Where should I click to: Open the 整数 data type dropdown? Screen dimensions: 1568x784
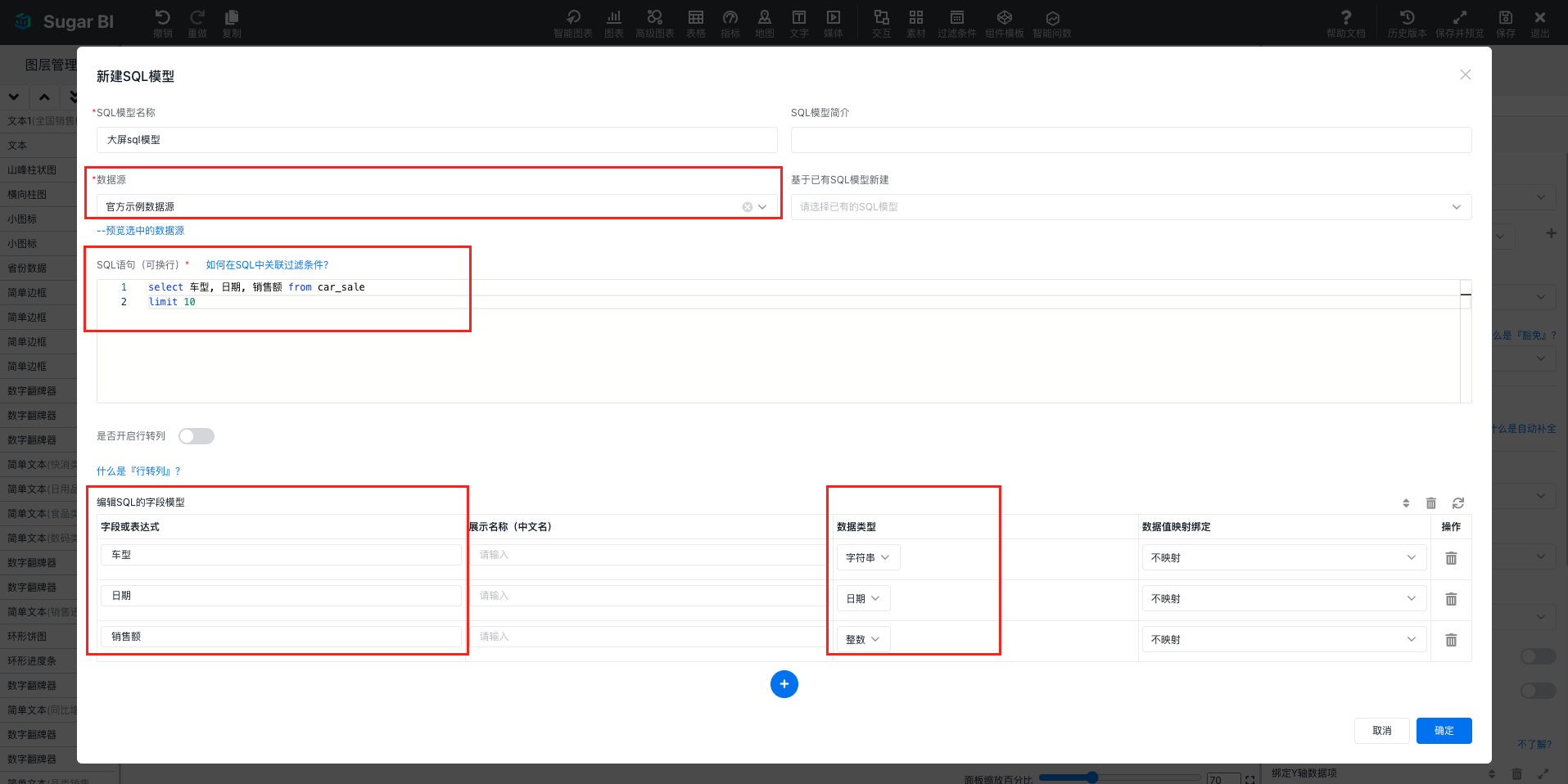863,639
